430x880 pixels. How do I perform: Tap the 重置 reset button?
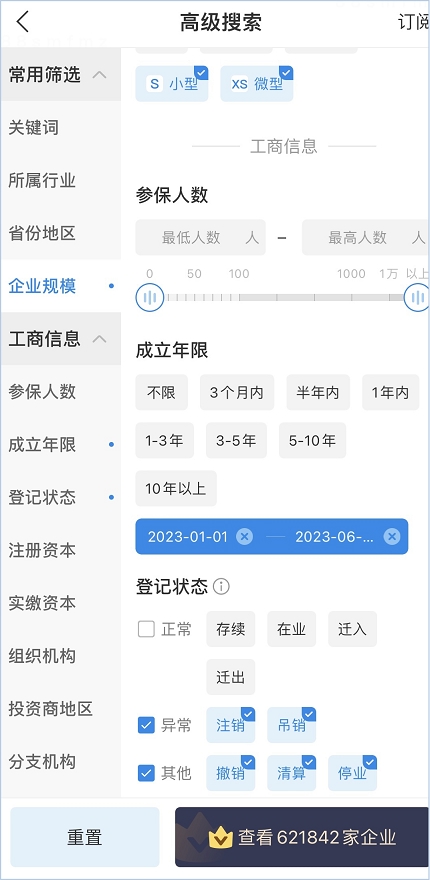point(85,837)
